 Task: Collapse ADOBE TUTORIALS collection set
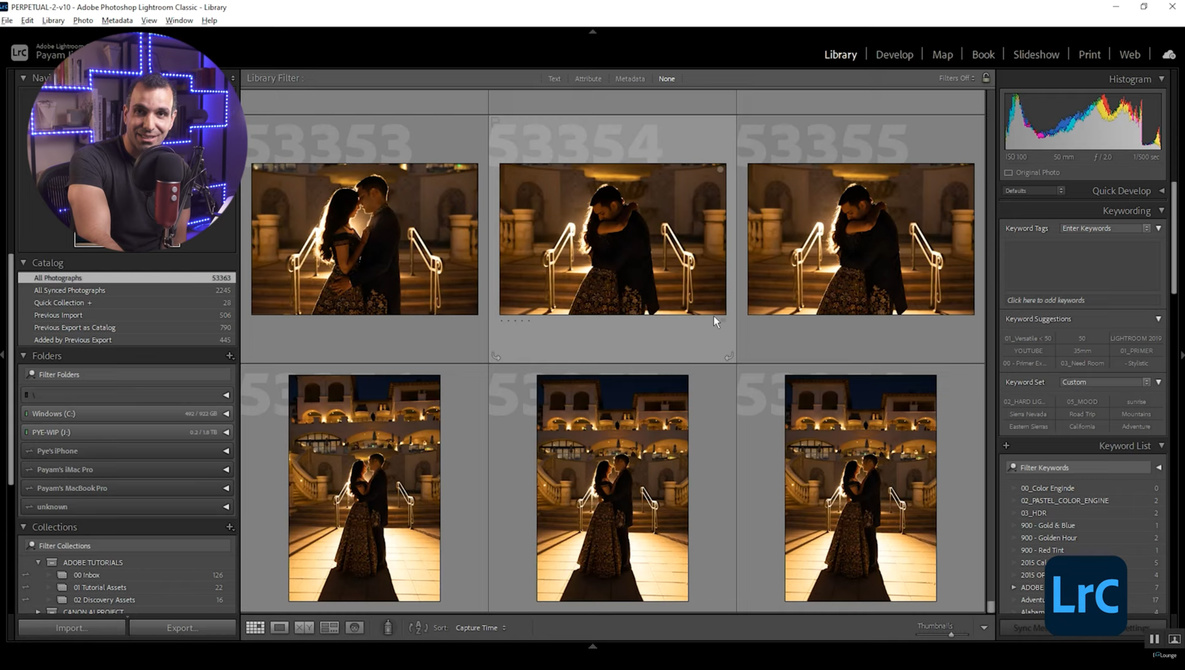tap(39, 562)
